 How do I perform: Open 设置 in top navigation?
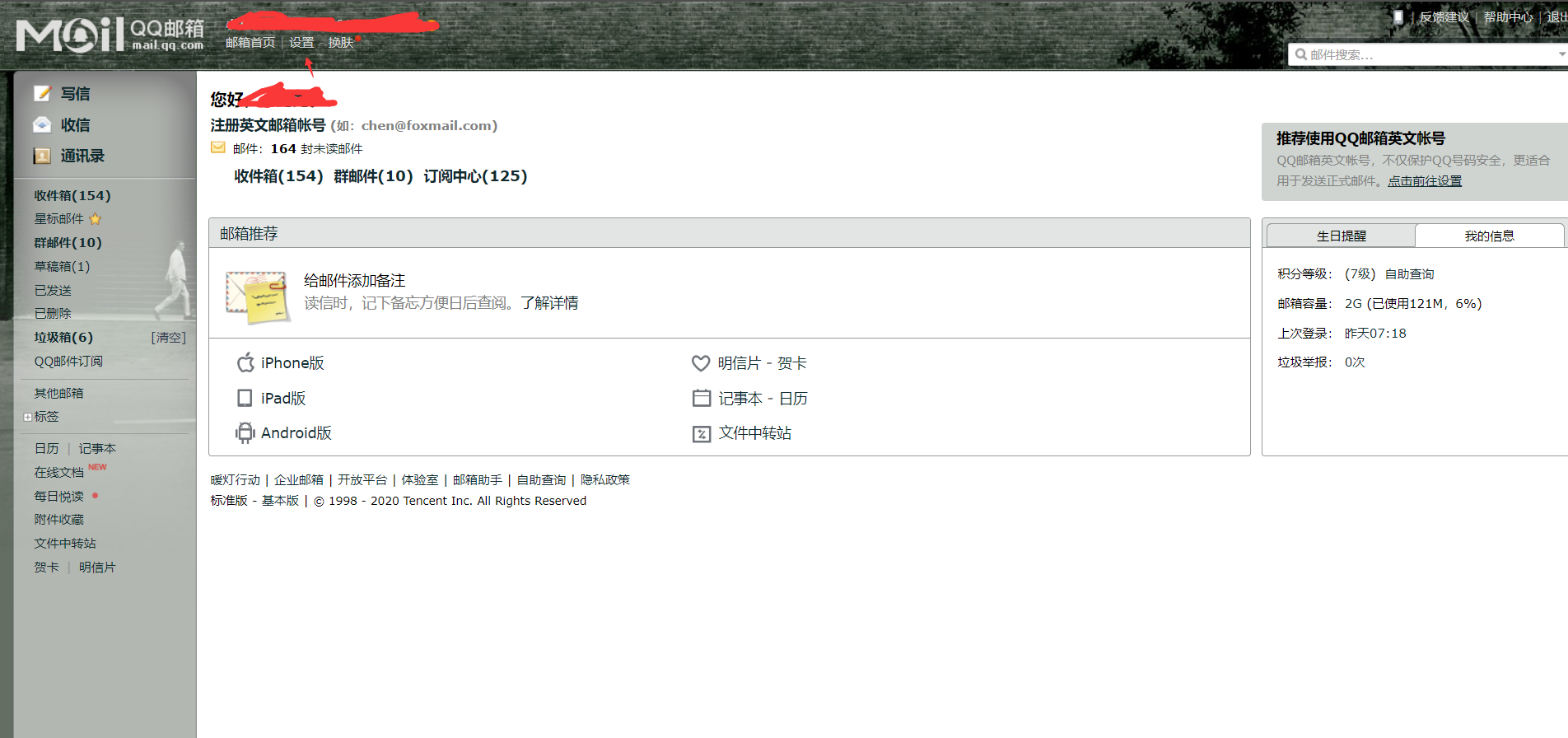pyautogui.click(x=301, y=43)
